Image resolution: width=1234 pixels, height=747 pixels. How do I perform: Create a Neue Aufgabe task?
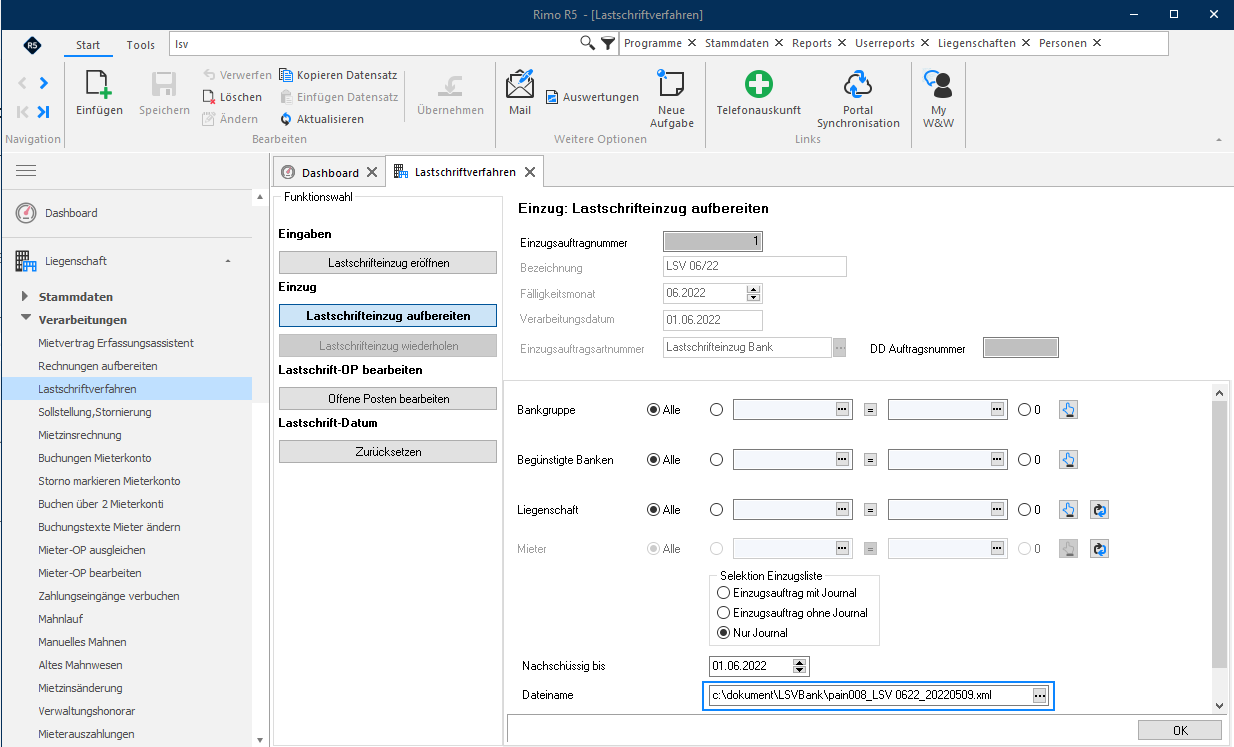[671, 98]
